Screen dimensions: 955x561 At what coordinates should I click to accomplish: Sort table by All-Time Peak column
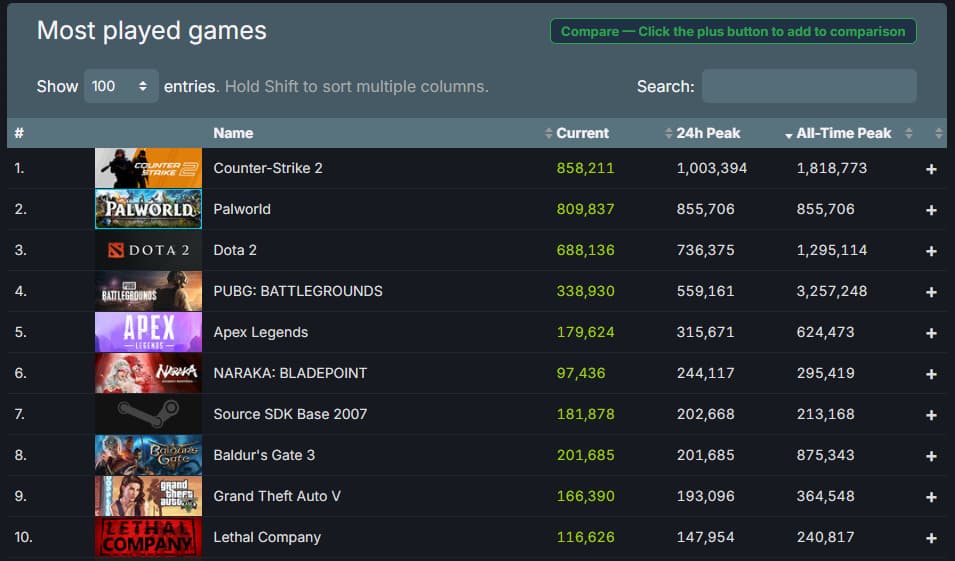click(x=844, y=133)
